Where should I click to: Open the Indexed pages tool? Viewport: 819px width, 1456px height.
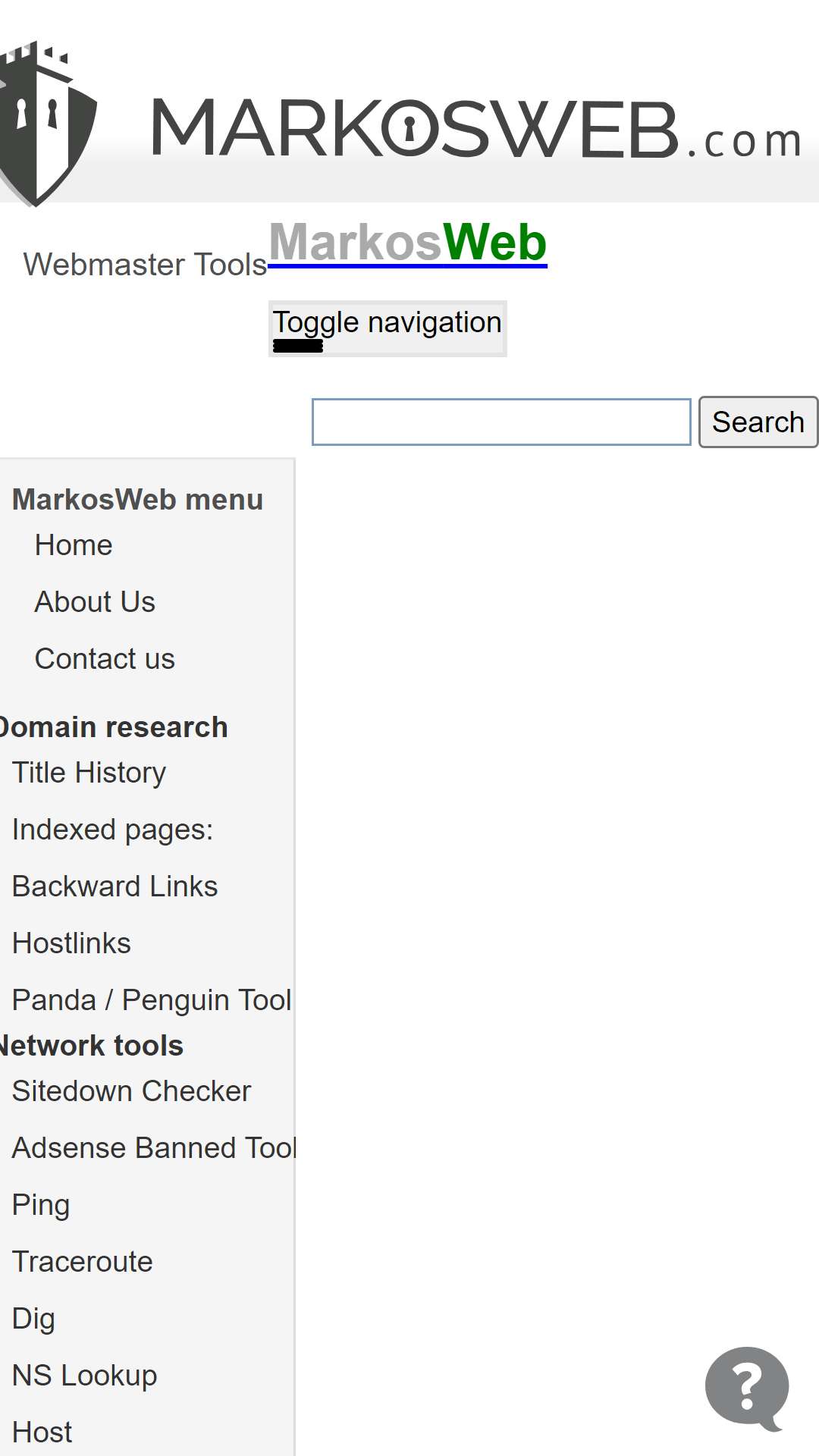click(112, 830)
